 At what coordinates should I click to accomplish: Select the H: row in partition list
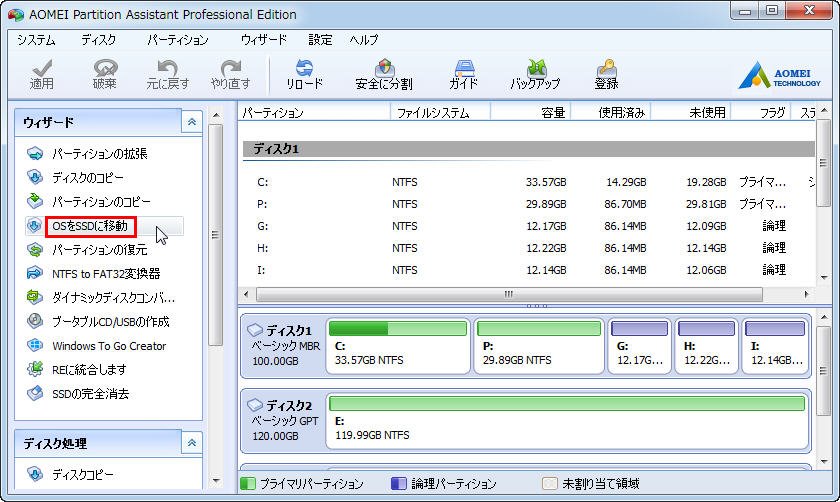pos(527,248)
